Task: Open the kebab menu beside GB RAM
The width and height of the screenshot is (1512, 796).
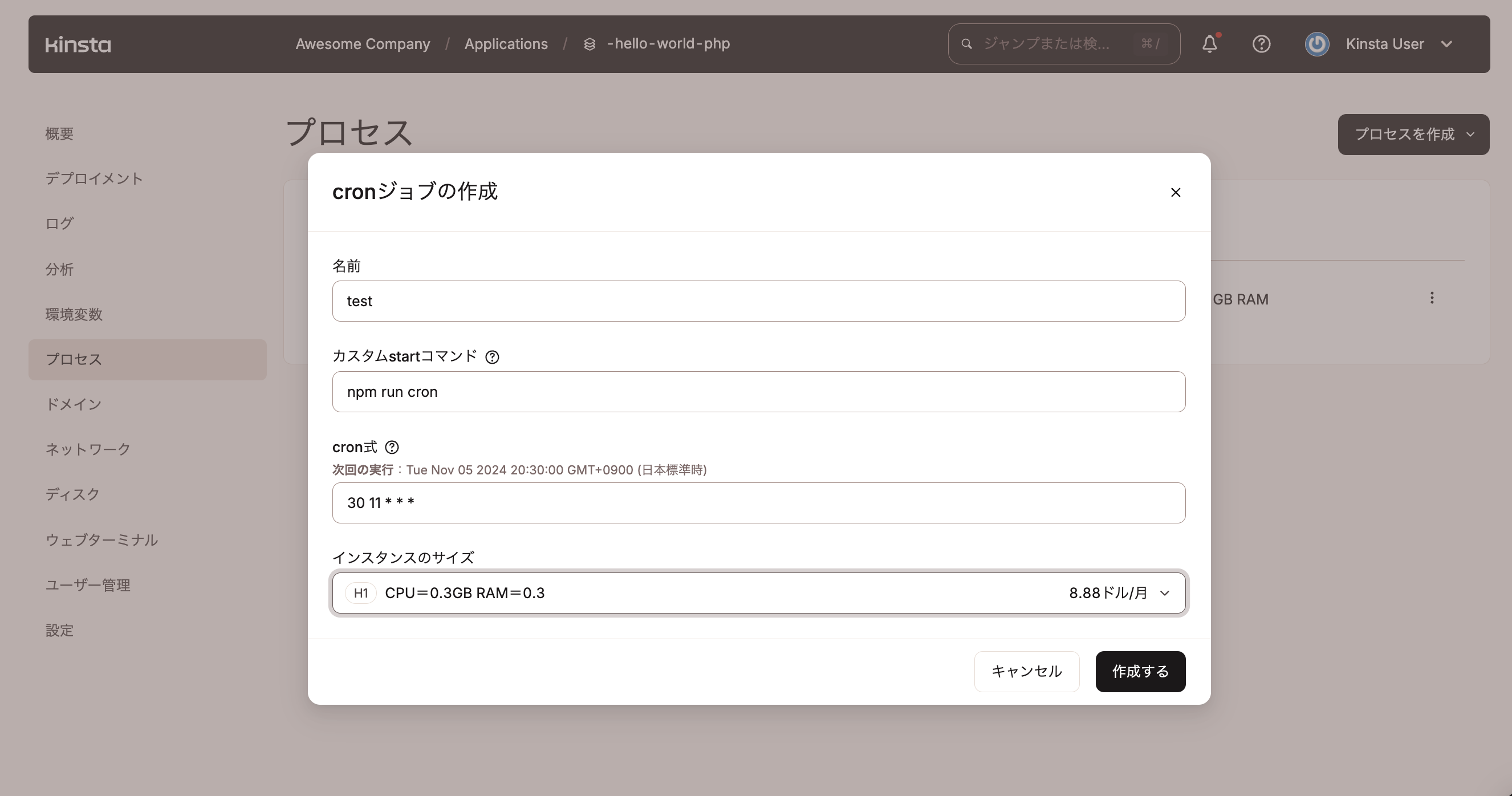Action: click(x=1433, y=299)
